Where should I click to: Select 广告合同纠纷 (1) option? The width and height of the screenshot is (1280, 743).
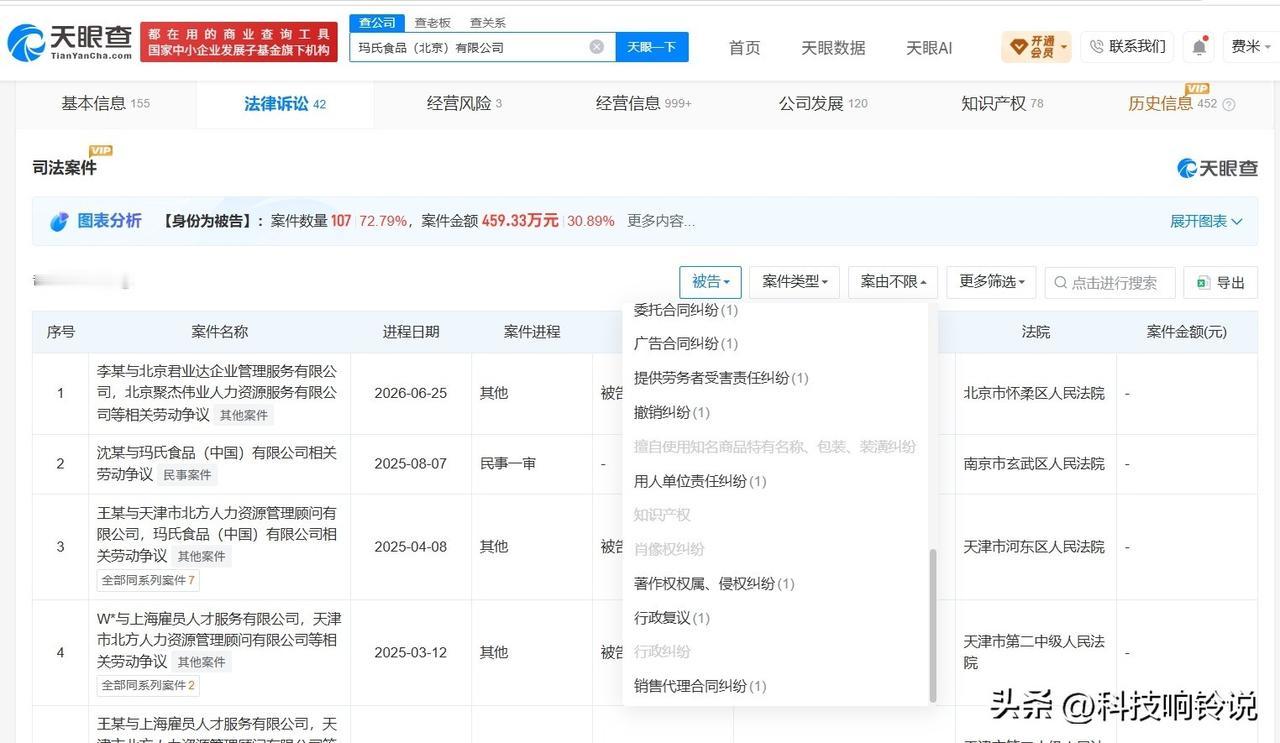tap(685, 343)
